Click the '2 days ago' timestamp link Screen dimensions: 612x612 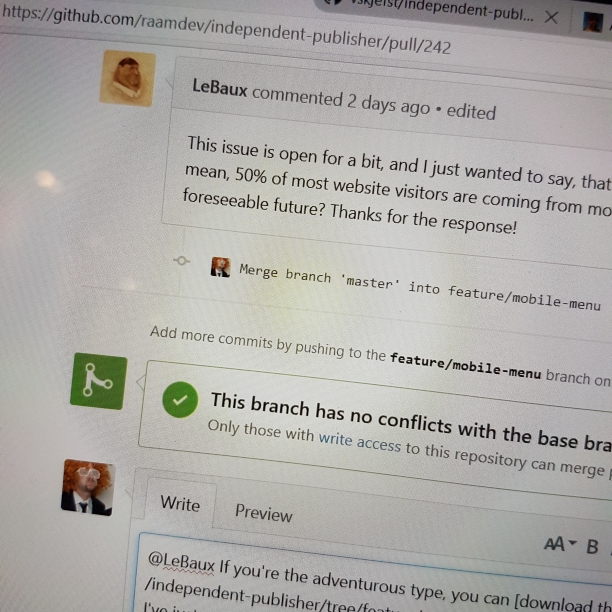[x=389, y=103]
